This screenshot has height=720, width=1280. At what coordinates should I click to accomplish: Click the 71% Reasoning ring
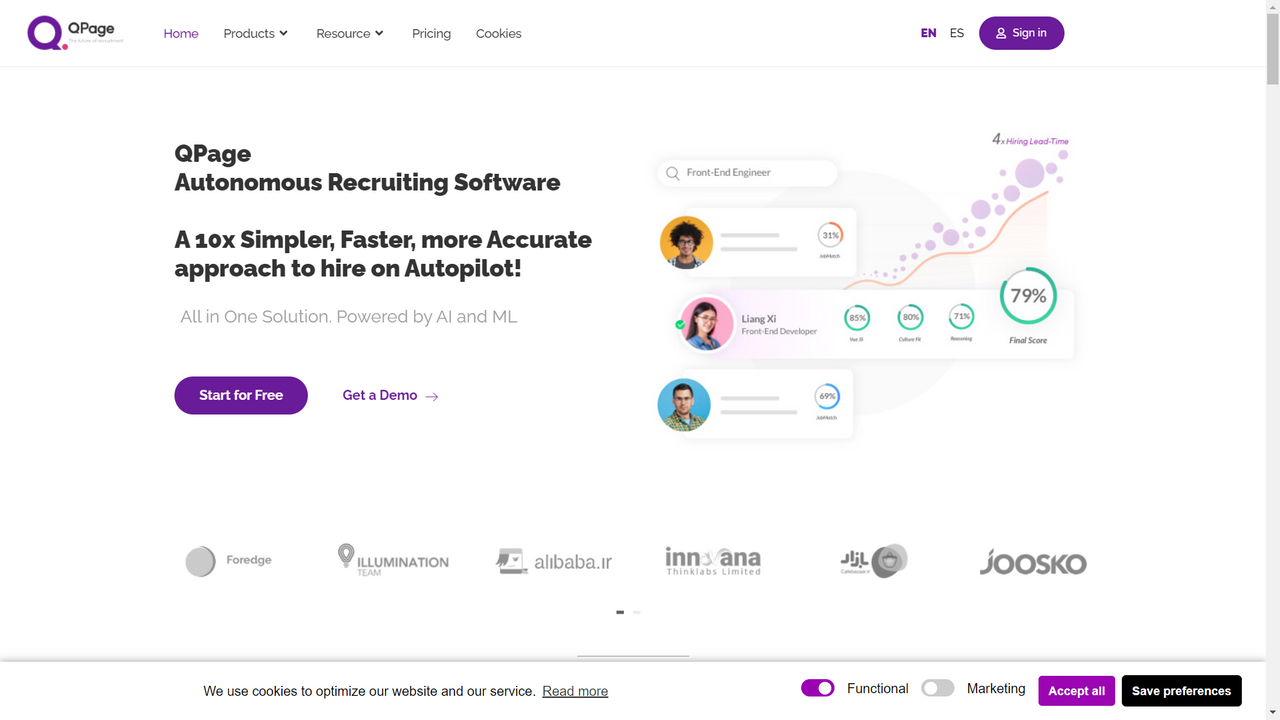click(961, 318)
